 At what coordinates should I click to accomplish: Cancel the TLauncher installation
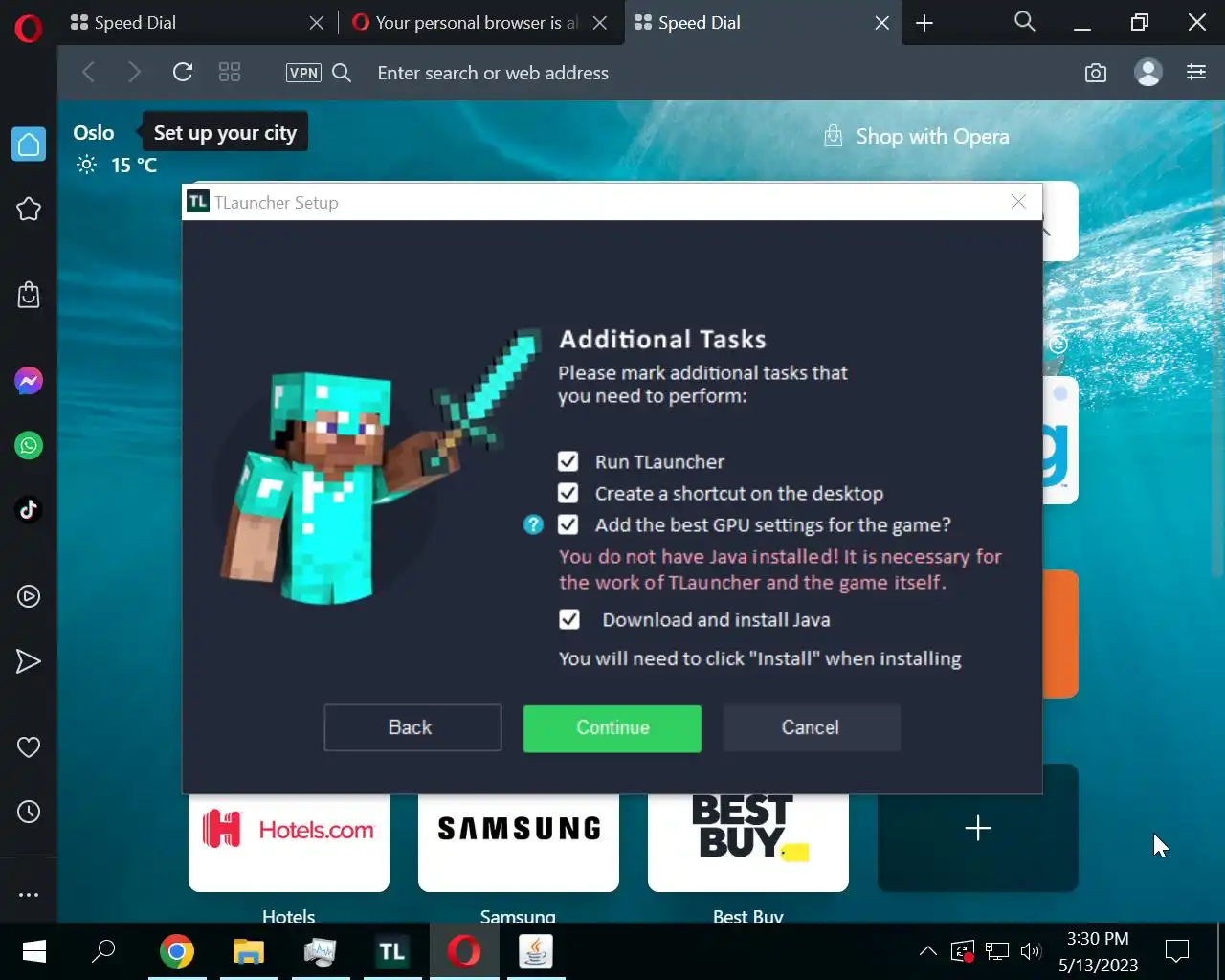coord(812,727)
